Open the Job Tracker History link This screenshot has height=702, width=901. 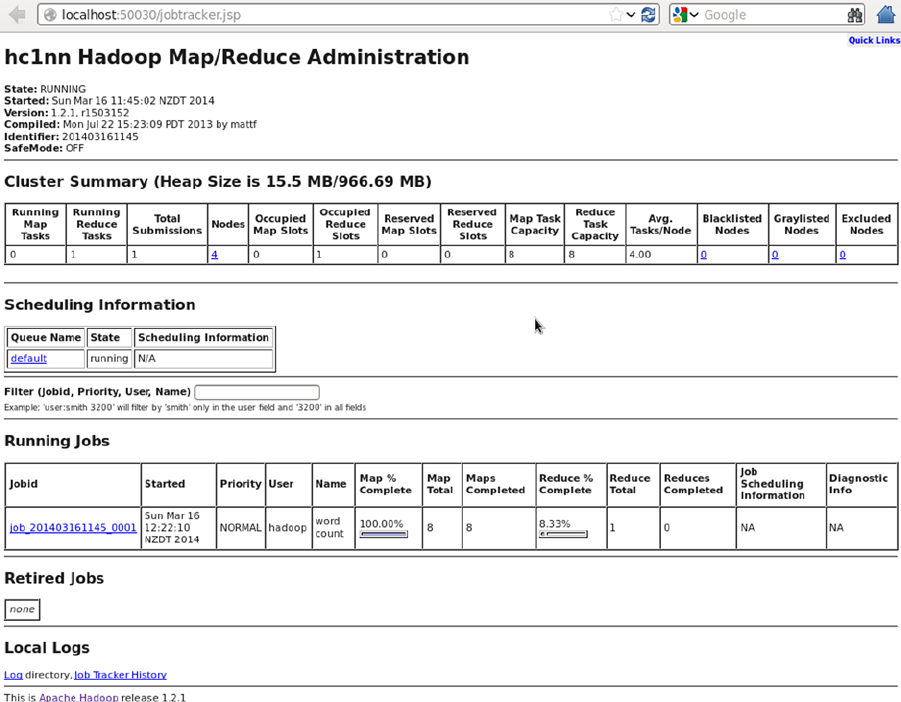point(120,675)
